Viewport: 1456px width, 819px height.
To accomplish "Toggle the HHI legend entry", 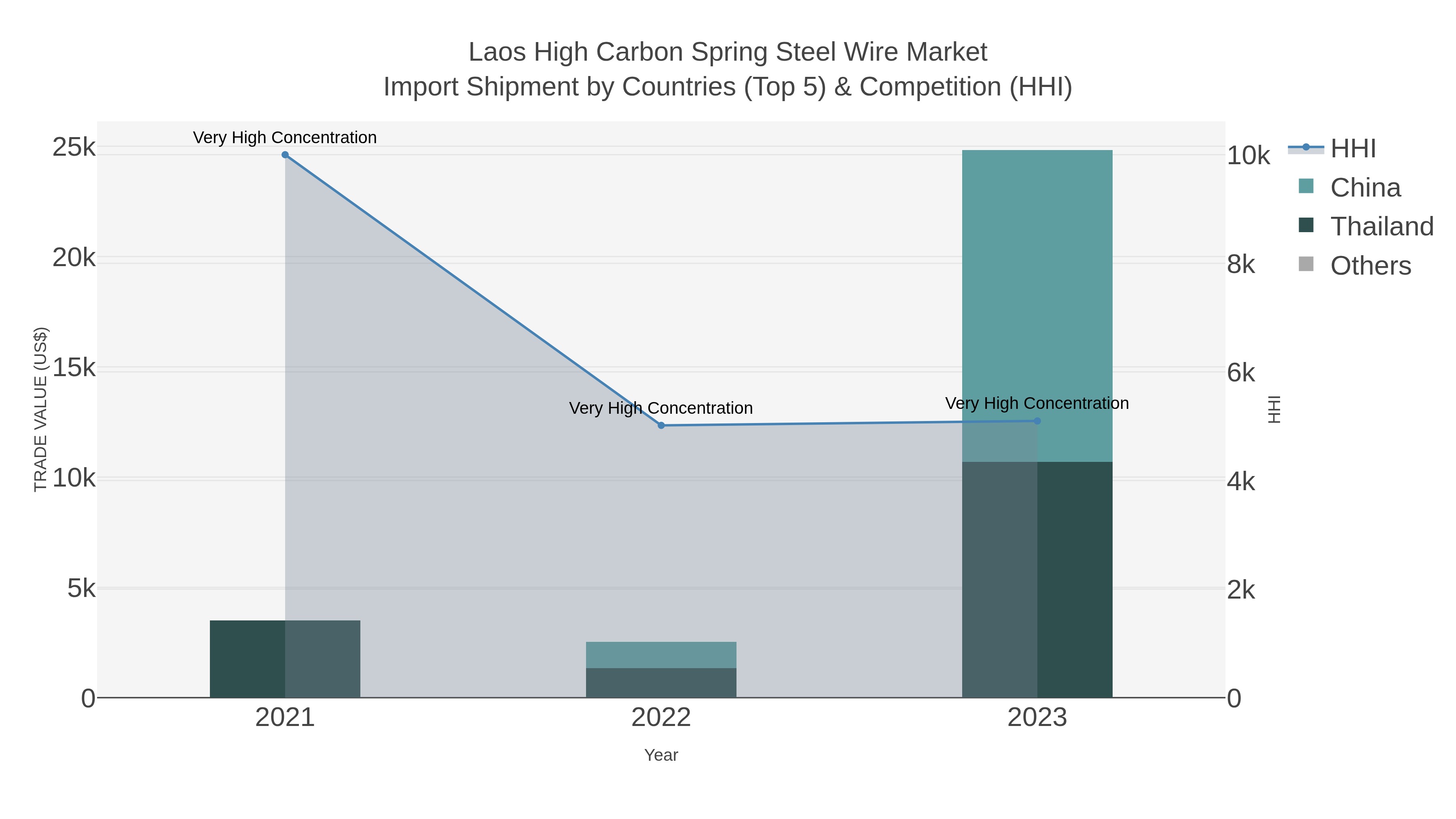I will pos(1332,148).
